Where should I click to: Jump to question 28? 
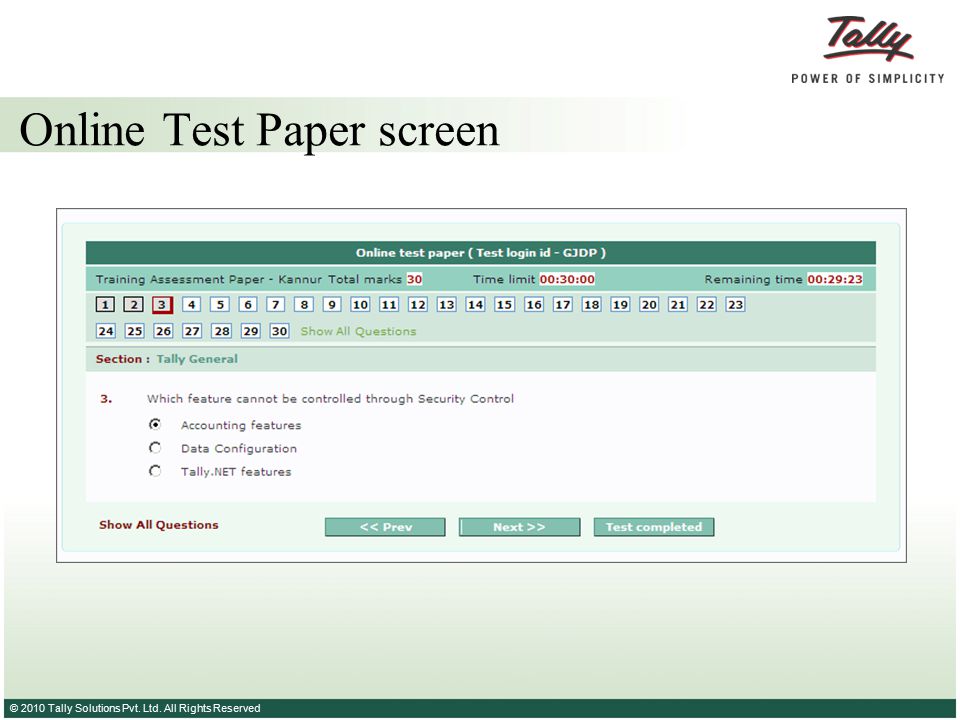(222, 331)
